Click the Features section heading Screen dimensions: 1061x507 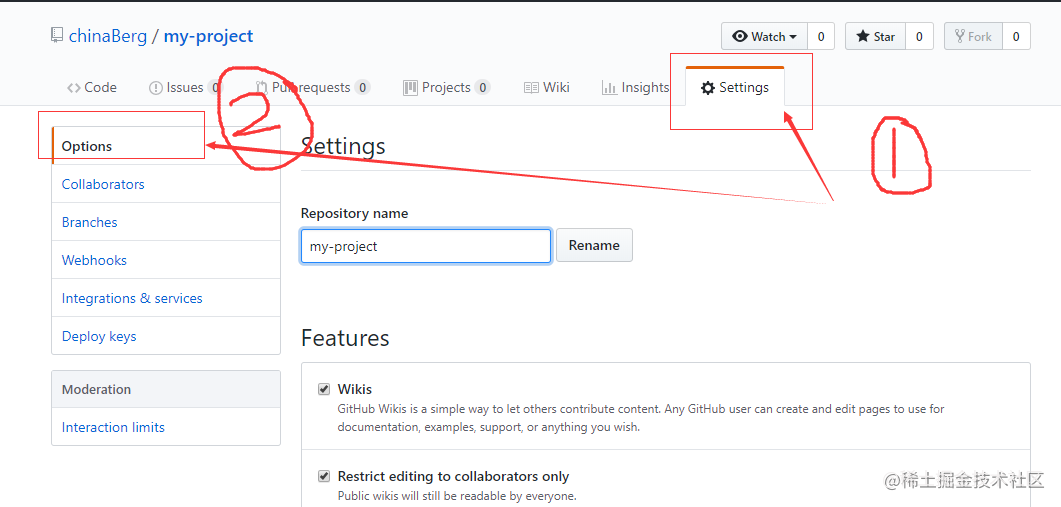(345, 338)
